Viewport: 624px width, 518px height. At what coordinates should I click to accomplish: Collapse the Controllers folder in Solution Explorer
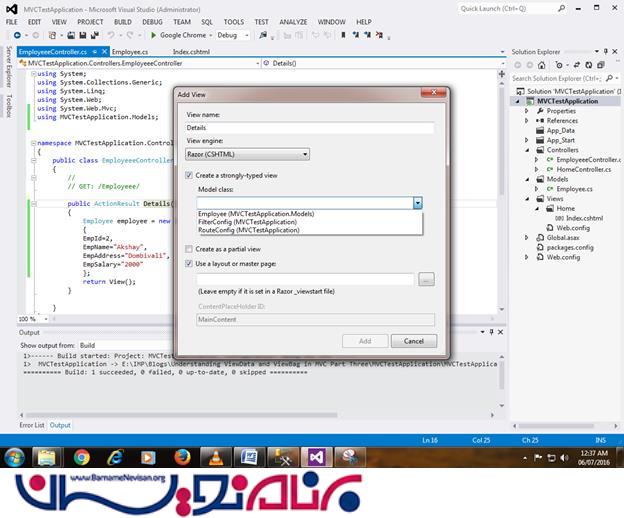527,150
